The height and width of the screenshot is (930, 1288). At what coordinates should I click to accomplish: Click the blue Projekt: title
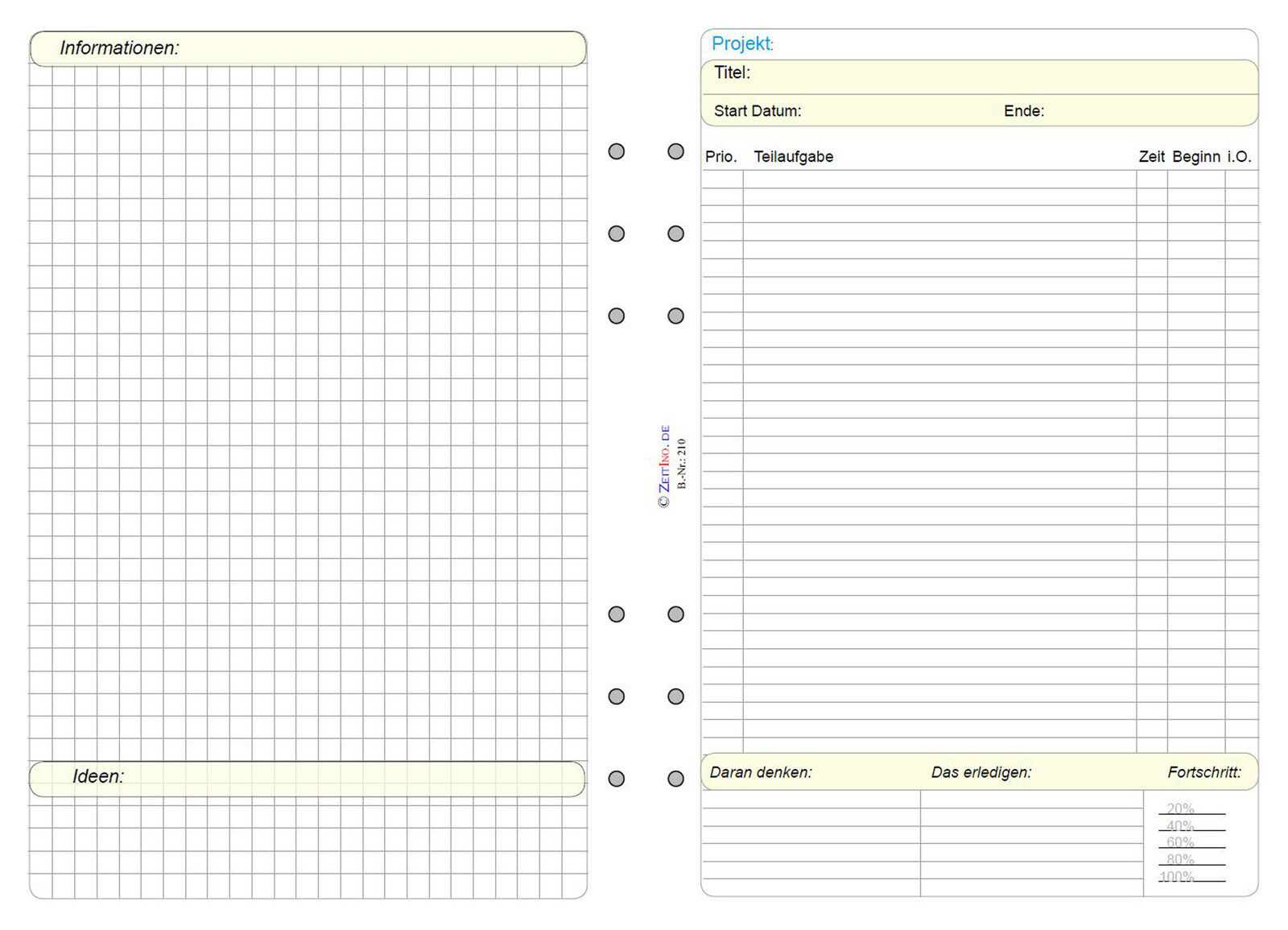click(742, 43)
